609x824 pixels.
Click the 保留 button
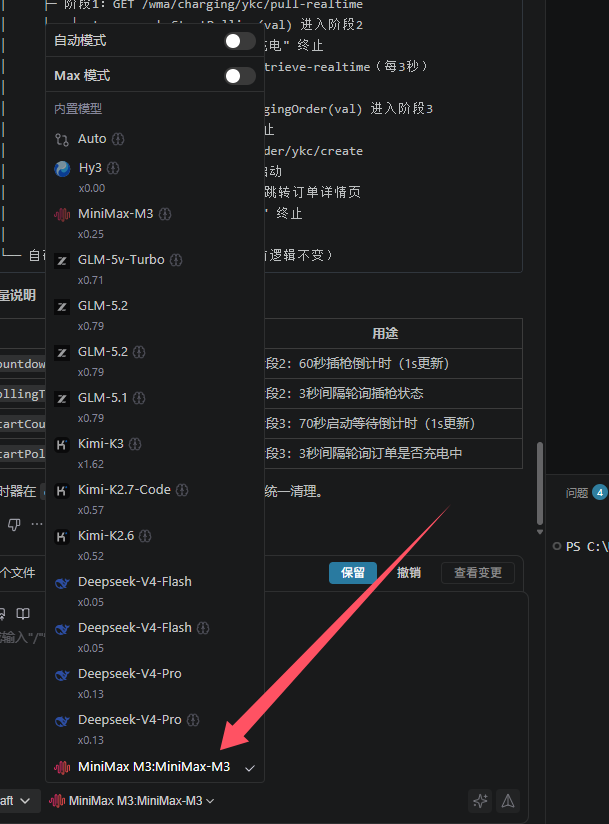353,572
